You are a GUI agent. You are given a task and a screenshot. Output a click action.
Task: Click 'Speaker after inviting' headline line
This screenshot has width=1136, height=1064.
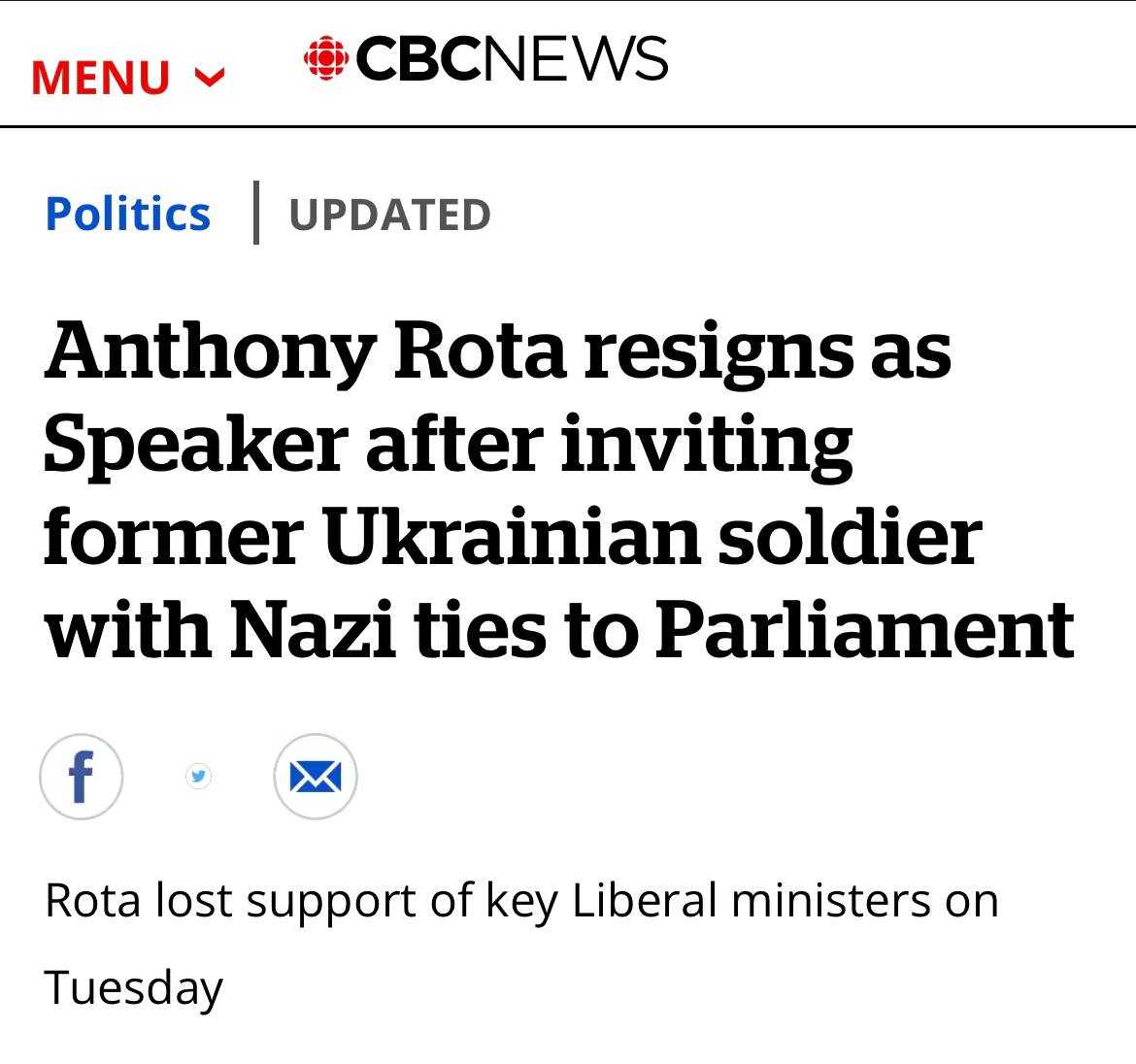448,444
